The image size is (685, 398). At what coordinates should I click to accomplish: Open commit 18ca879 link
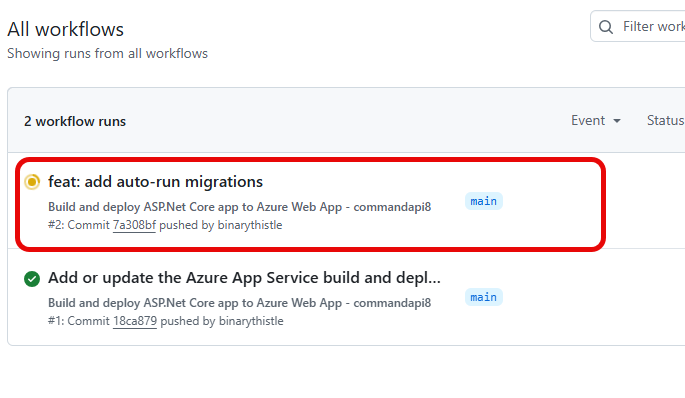point(135,321)
